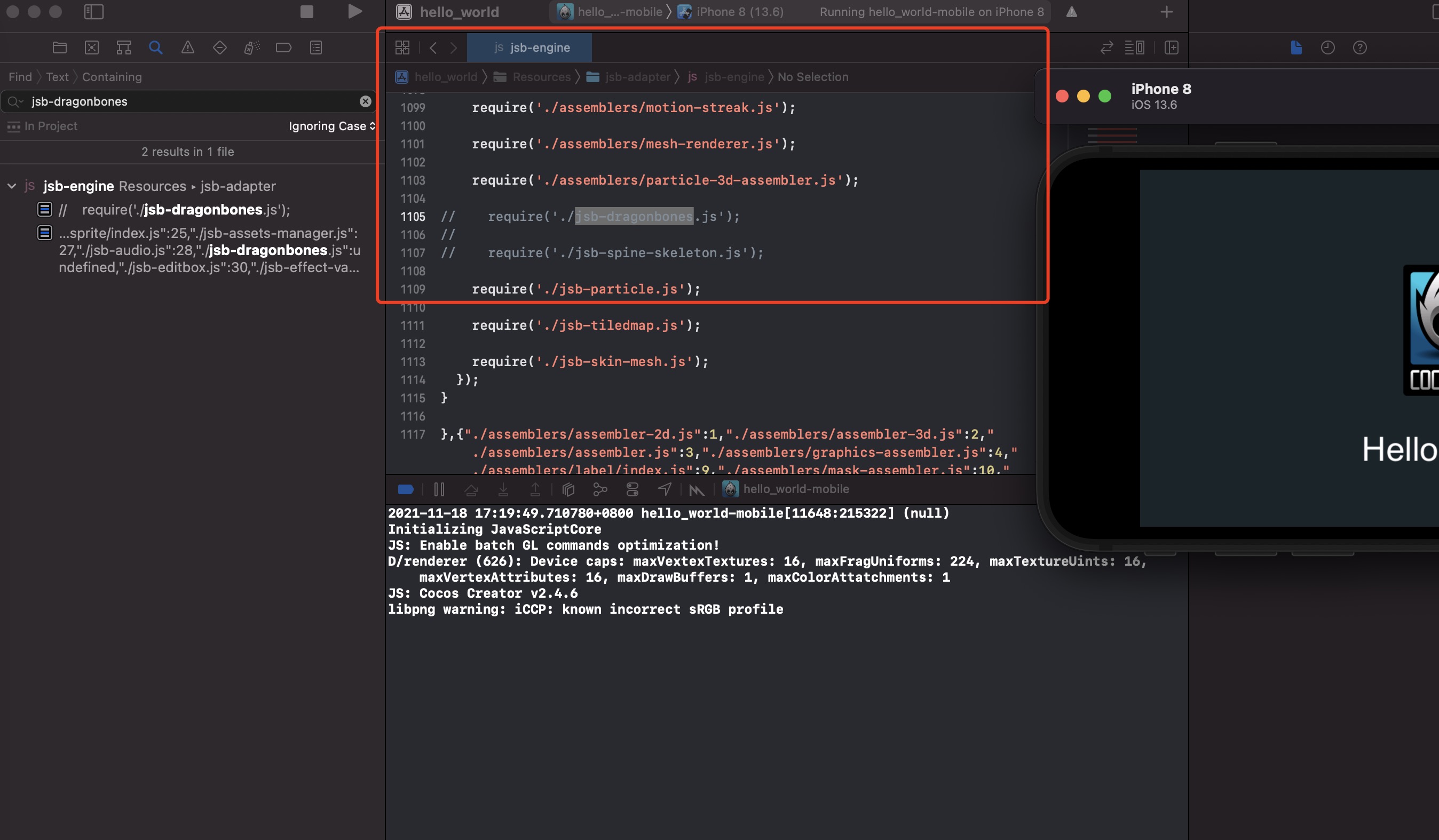Open the Breakpoint navigator icon
The image size is (1439, 840).
(283, 47)
